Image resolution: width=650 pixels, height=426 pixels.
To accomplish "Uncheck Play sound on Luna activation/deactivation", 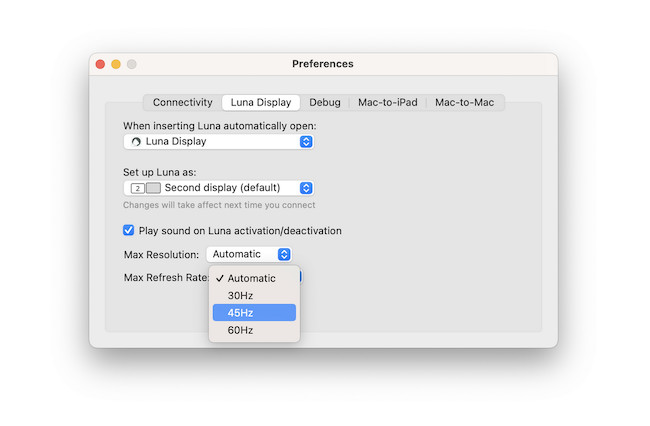I will [129, 230].
